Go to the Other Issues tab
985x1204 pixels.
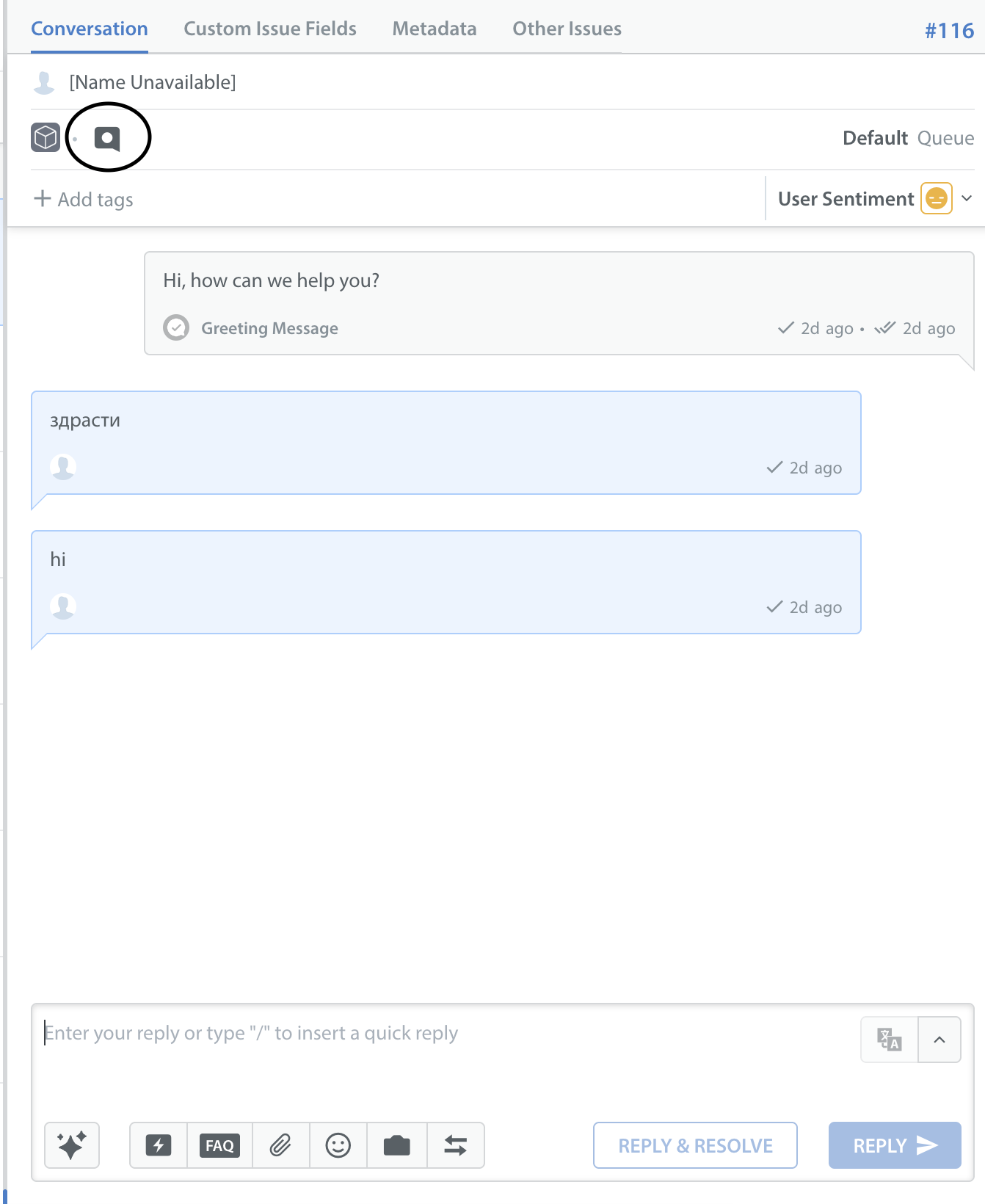tap(567, 29)
